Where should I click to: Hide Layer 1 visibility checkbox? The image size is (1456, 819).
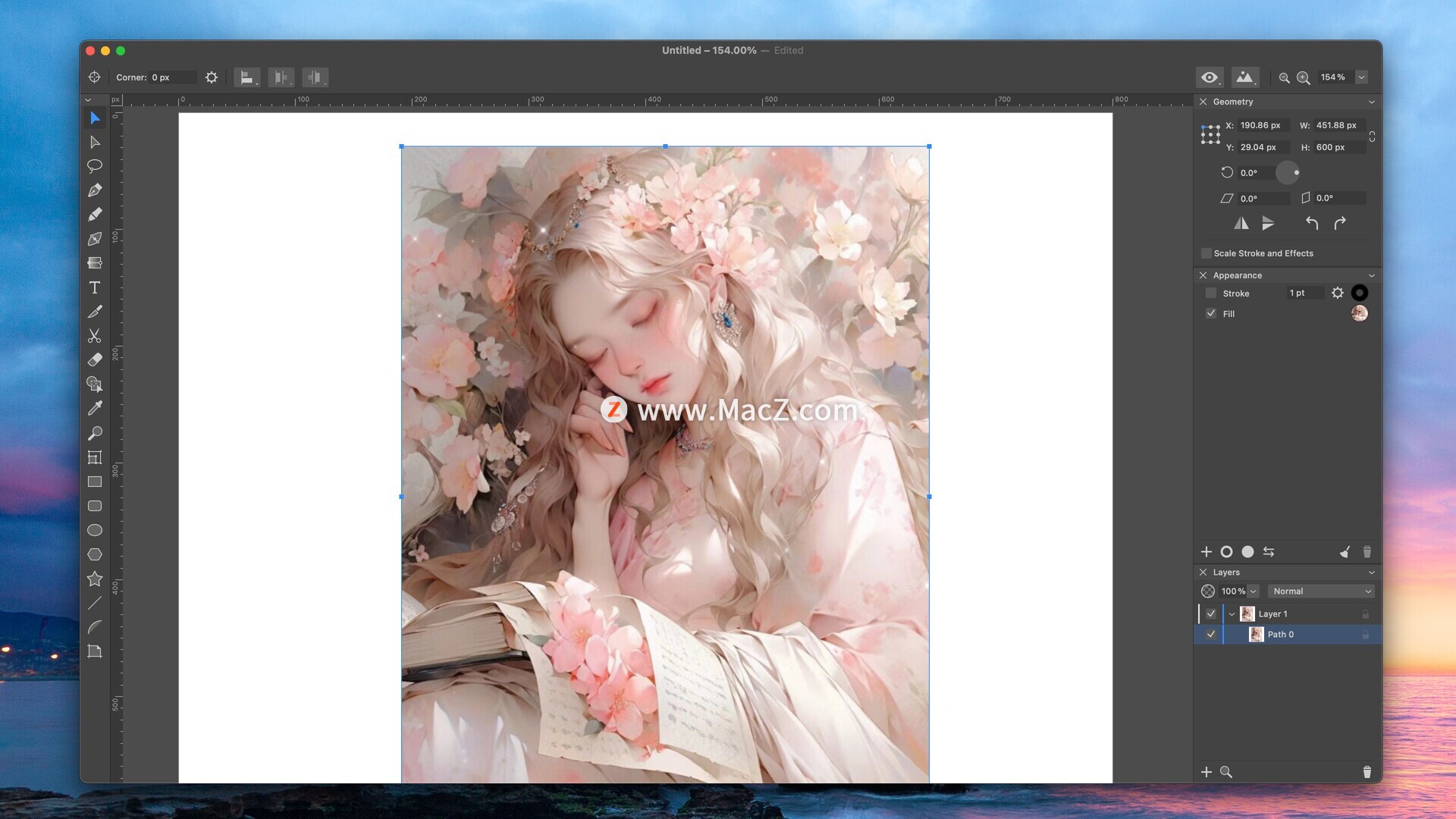point(1211,613)
